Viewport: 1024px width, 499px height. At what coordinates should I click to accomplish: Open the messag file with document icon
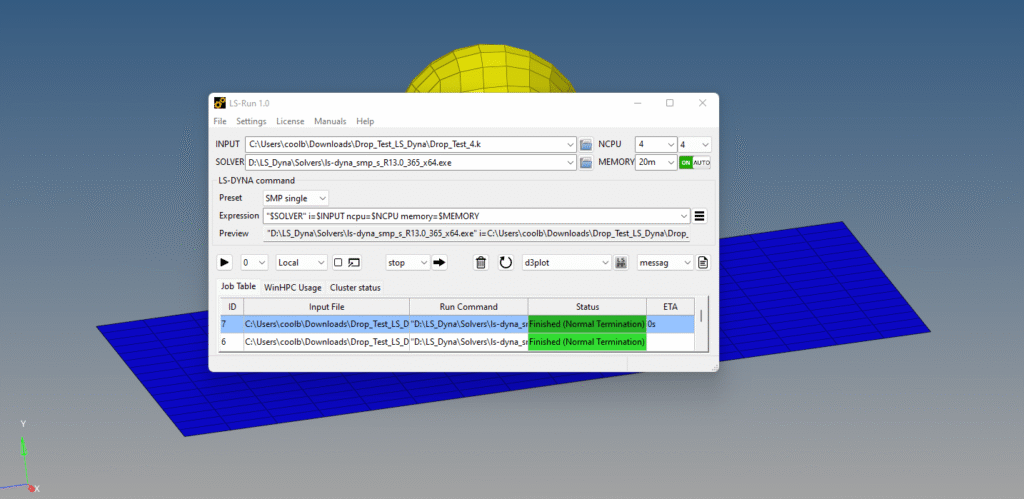[703, 262]
